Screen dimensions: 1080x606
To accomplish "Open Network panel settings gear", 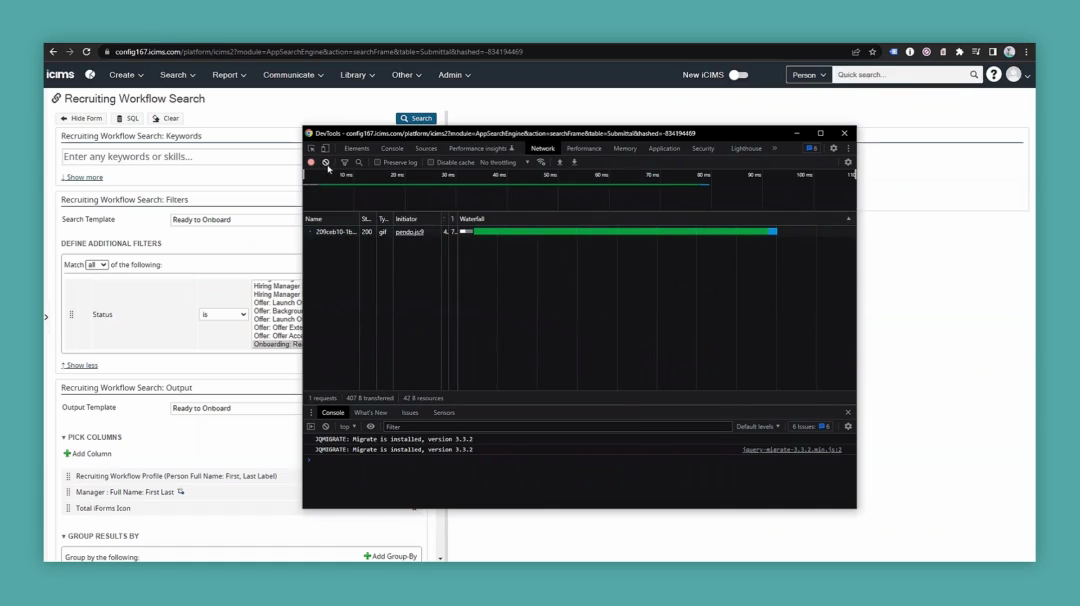I will [848, 163].
